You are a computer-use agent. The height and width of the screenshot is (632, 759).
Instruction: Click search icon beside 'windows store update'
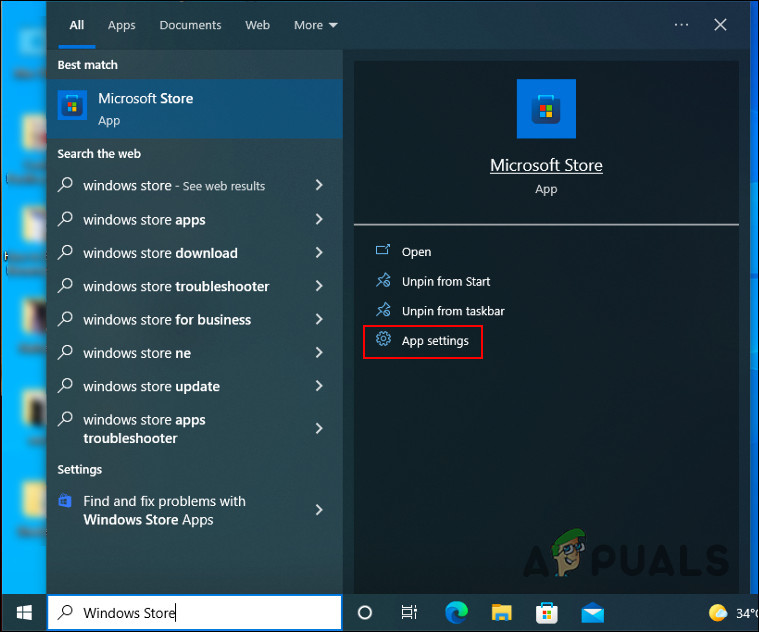[x=65, y=386]
